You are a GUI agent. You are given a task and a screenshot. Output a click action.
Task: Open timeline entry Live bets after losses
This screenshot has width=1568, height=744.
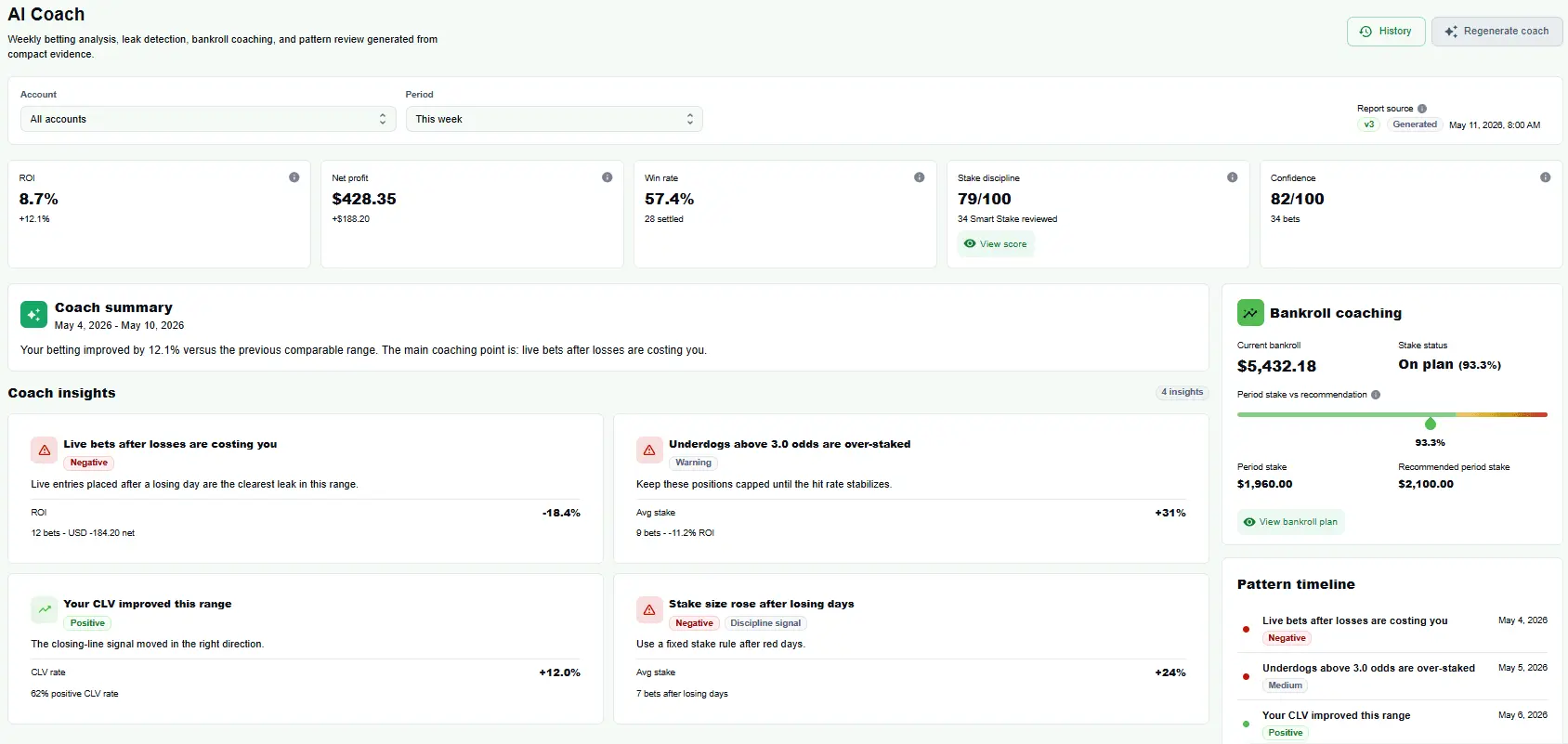[x=1354, y=620]
